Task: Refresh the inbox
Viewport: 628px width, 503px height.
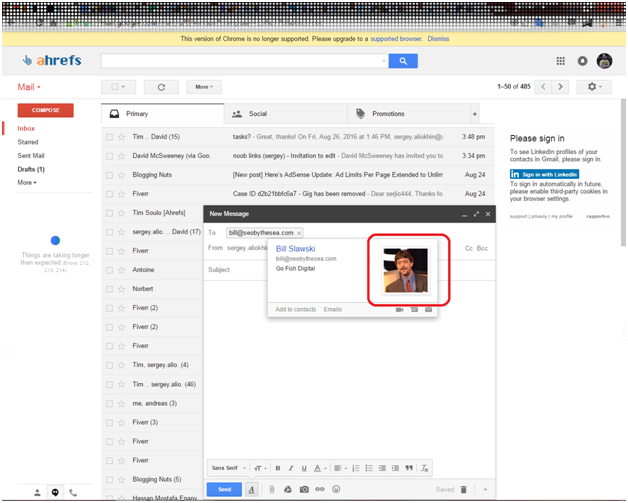Action: tap(161, 87)
